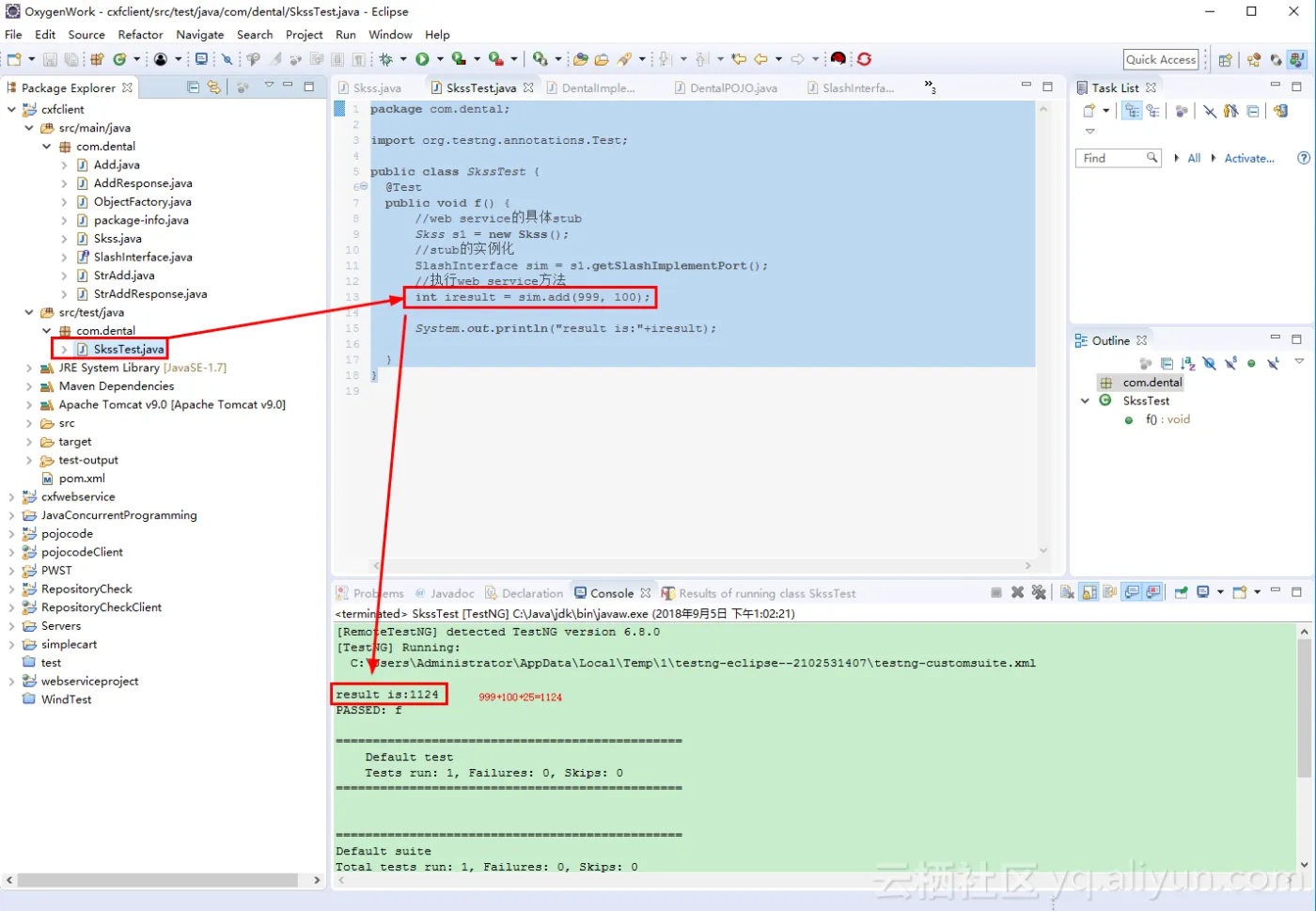Click the Clear Console icon
This screenshot has width=1316, height=911.
pyautogui.click(x=1067, y=592)
